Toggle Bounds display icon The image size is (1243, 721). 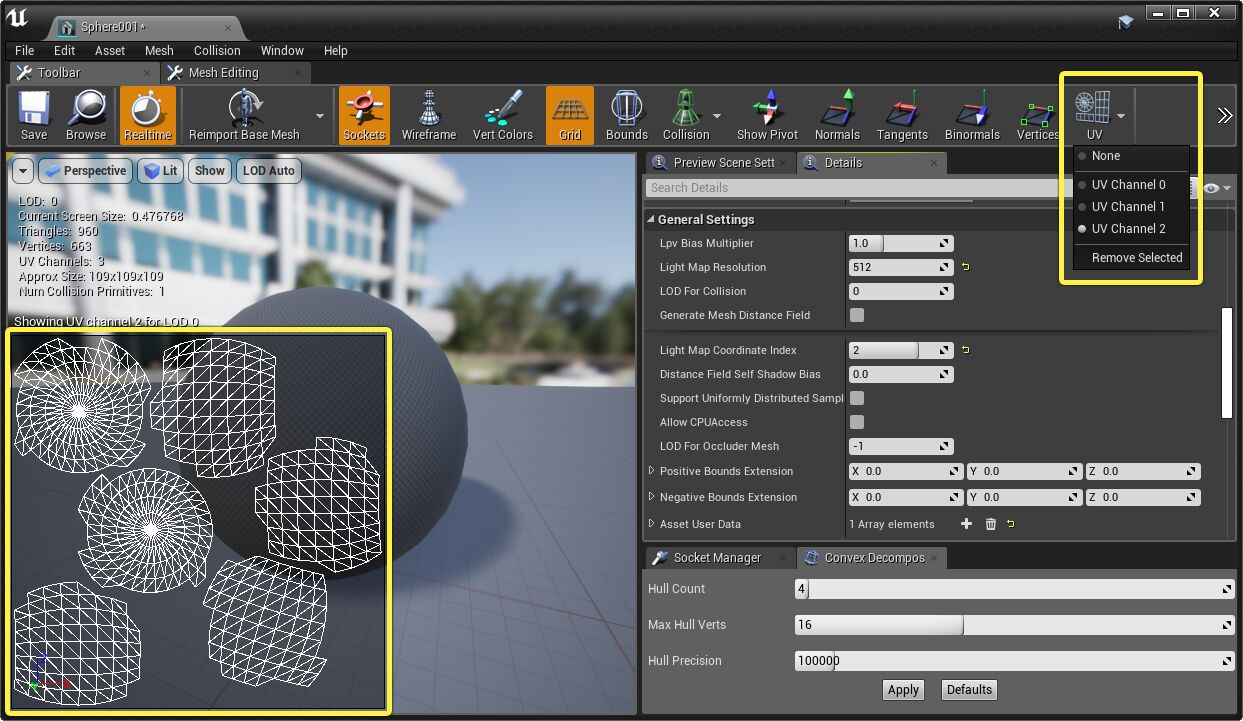pyautogui.click(x=627, y=115)
